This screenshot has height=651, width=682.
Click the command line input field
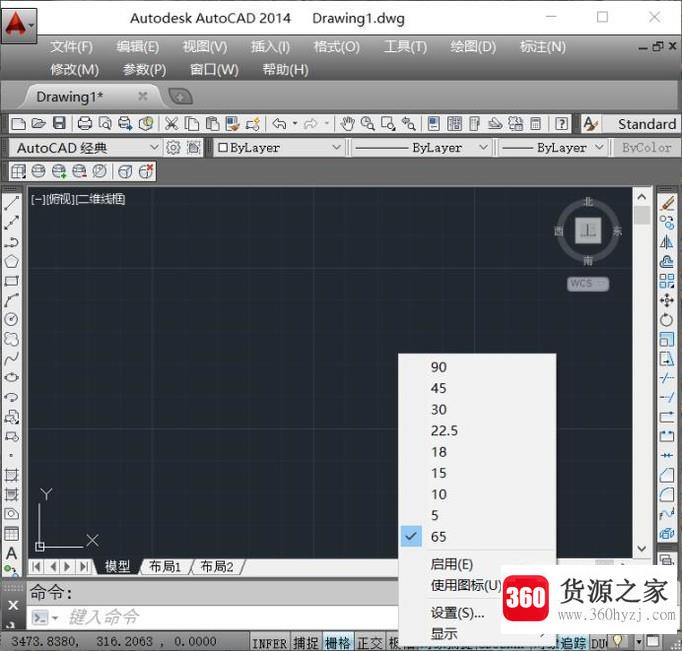[233, 618]
